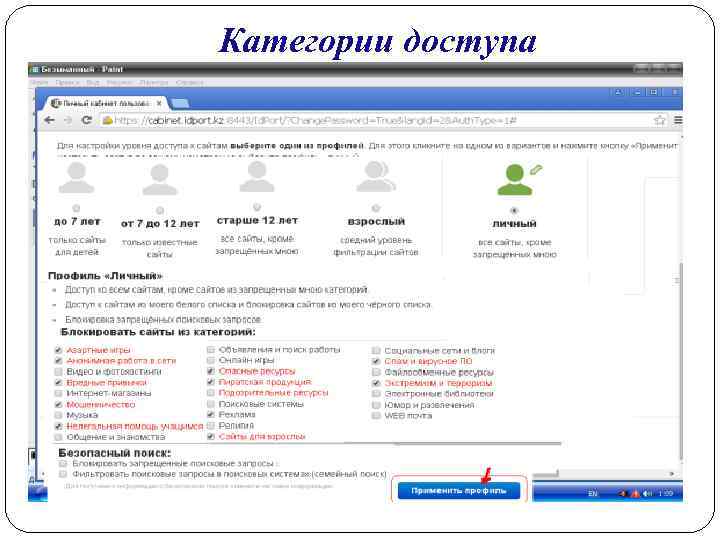The height and width of the screenshot is (540, 720).
Task: Uncheck Пиратская продукция category
Action: (x=211, y=382)
